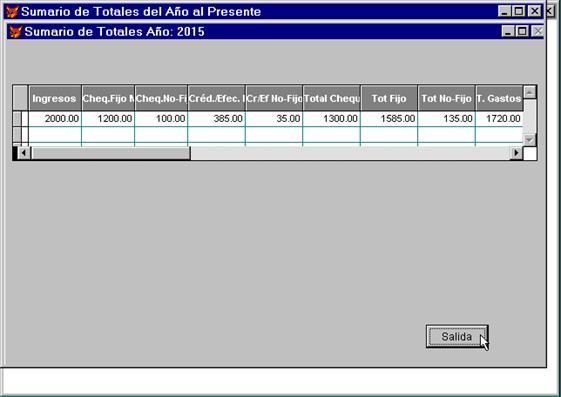Viewport: 561px width, 397px height.
Task: Click the fox icon in the outer title bar
Action: tap(13, 12)
